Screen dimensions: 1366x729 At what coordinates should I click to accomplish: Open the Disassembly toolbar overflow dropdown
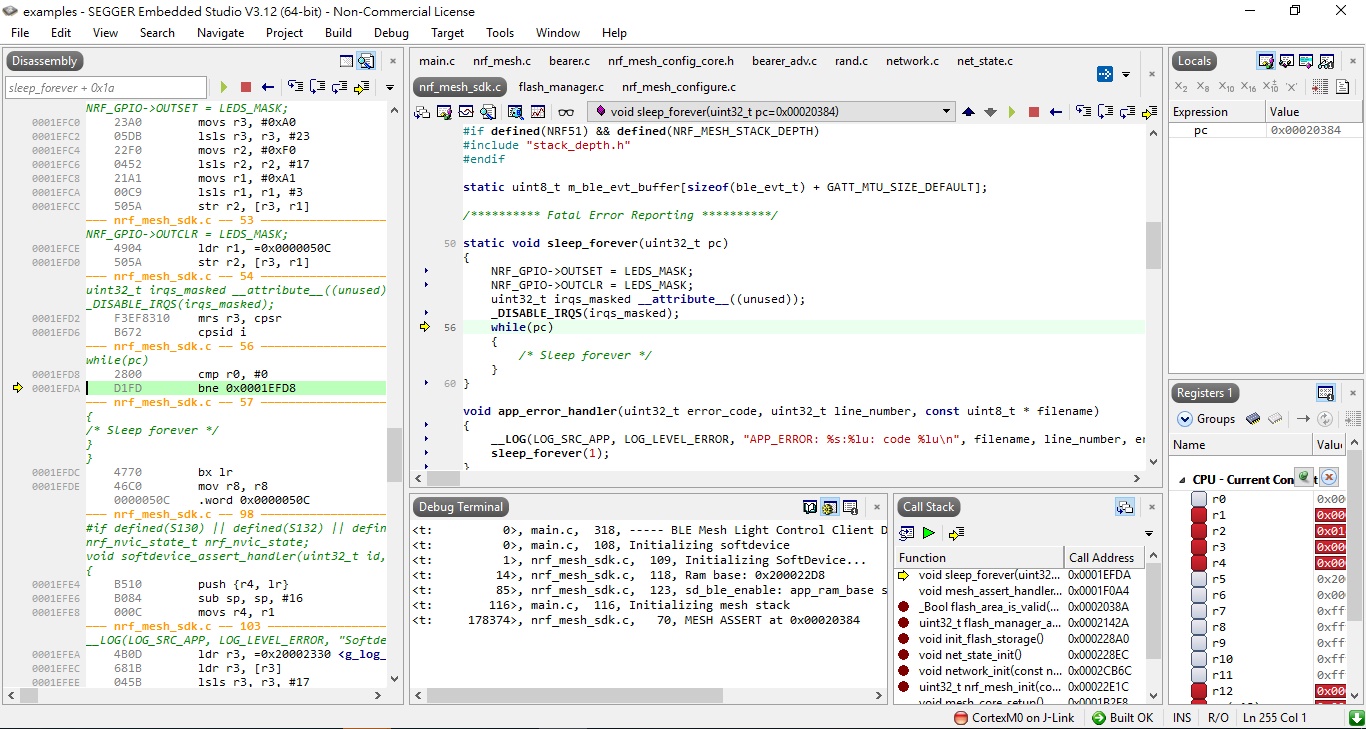(x=389, y=88)
